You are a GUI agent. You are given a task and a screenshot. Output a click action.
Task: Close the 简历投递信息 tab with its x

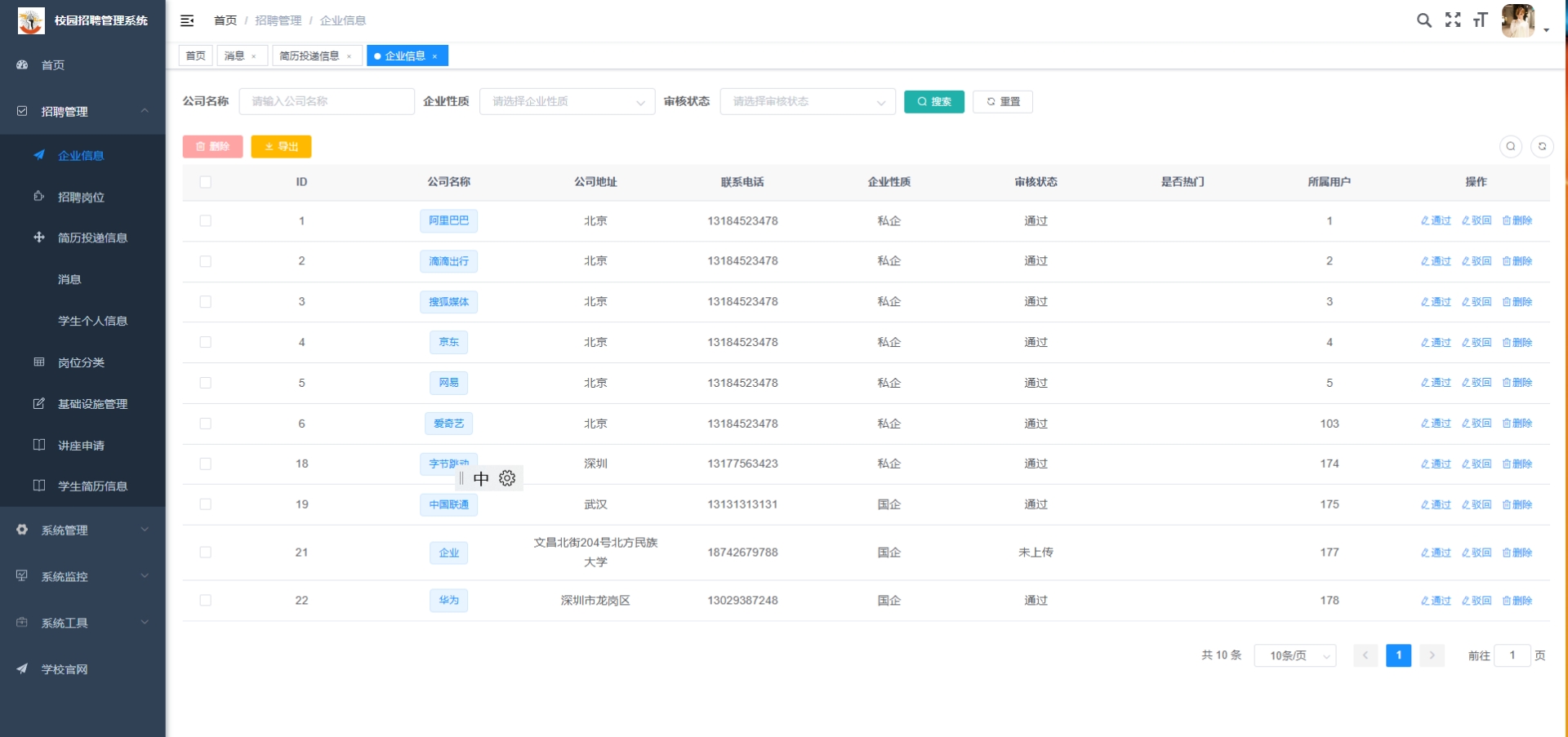pos(349,56)
